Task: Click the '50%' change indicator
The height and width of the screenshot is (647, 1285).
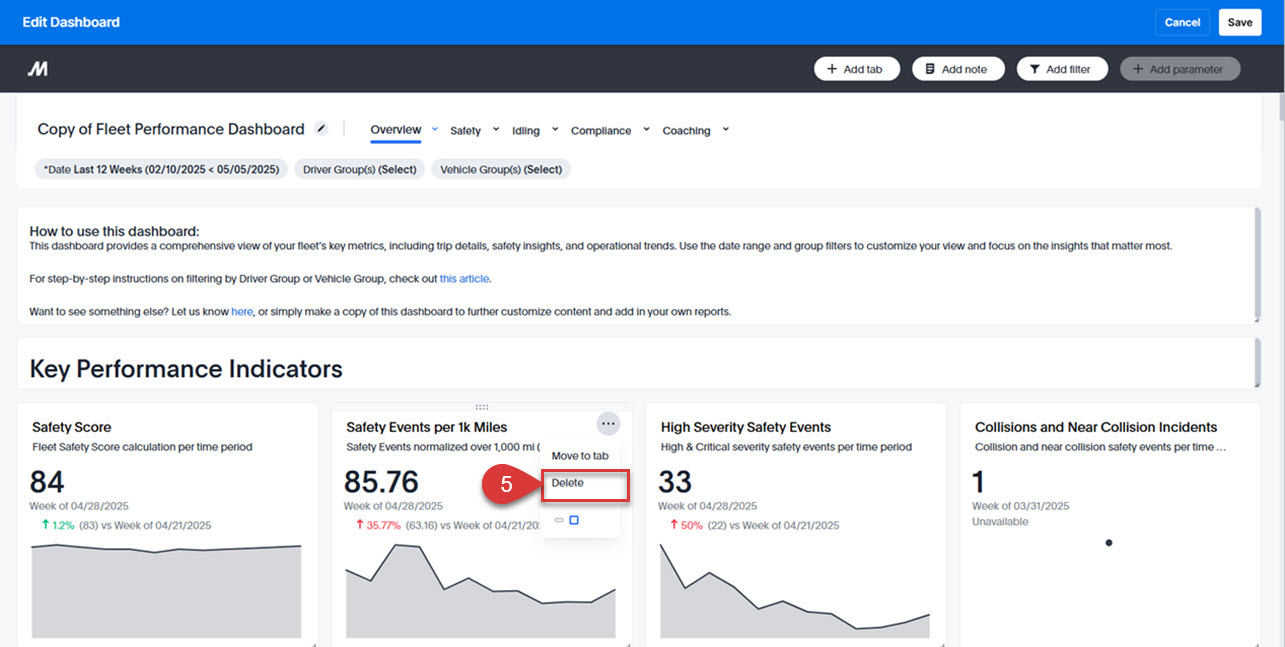Action: click(686, 525)
